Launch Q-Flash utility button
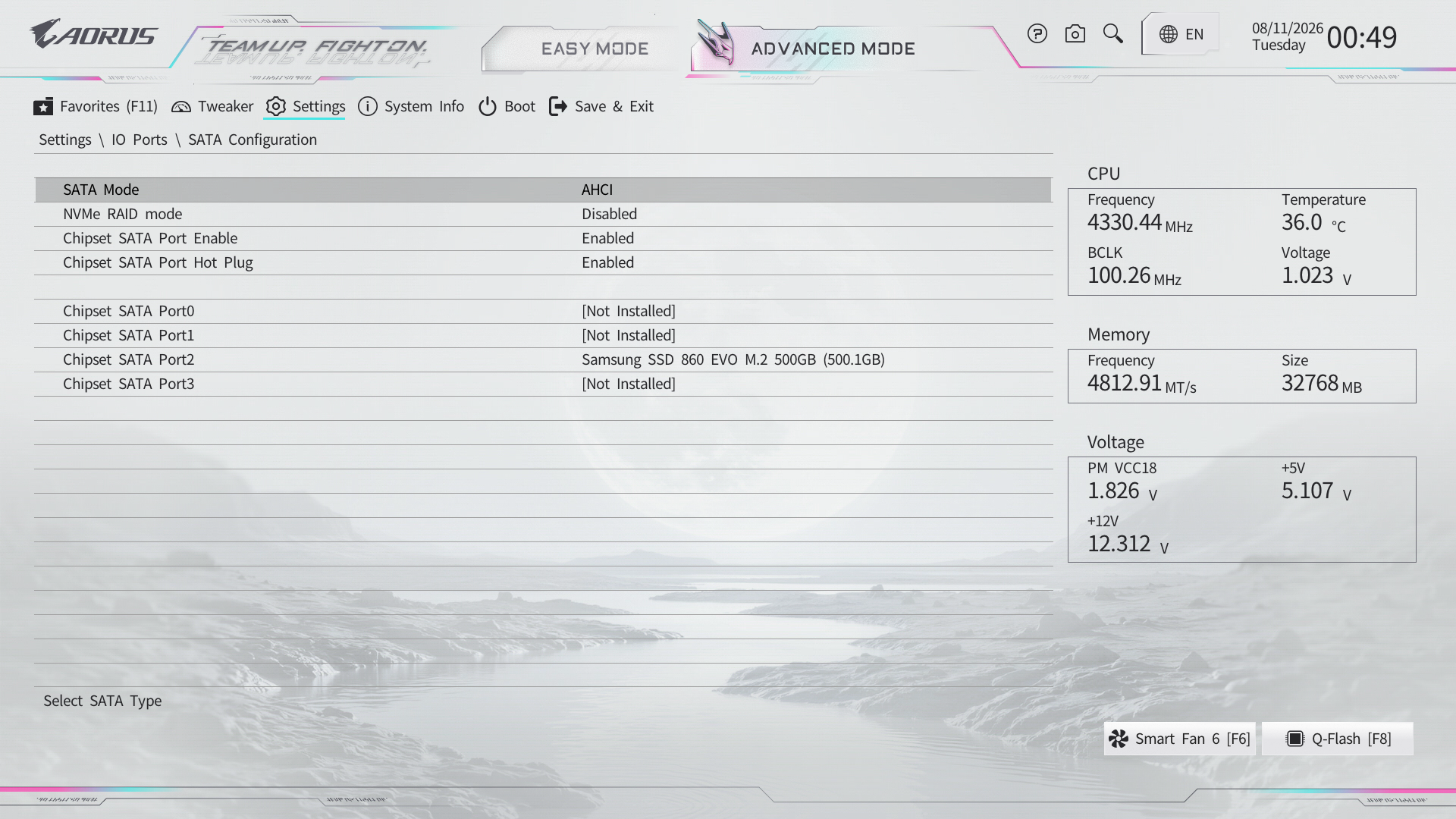The image size is (1456, 819). pyautogui.click(x=1338, y=739)
